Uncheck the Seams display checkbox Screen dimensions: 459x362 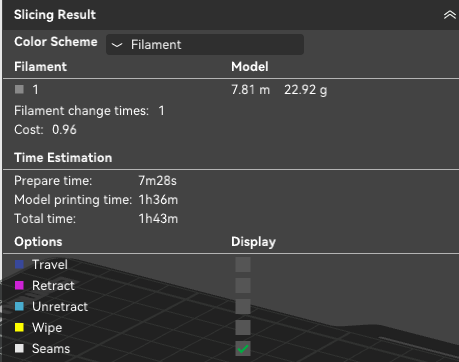click(243, 349)
